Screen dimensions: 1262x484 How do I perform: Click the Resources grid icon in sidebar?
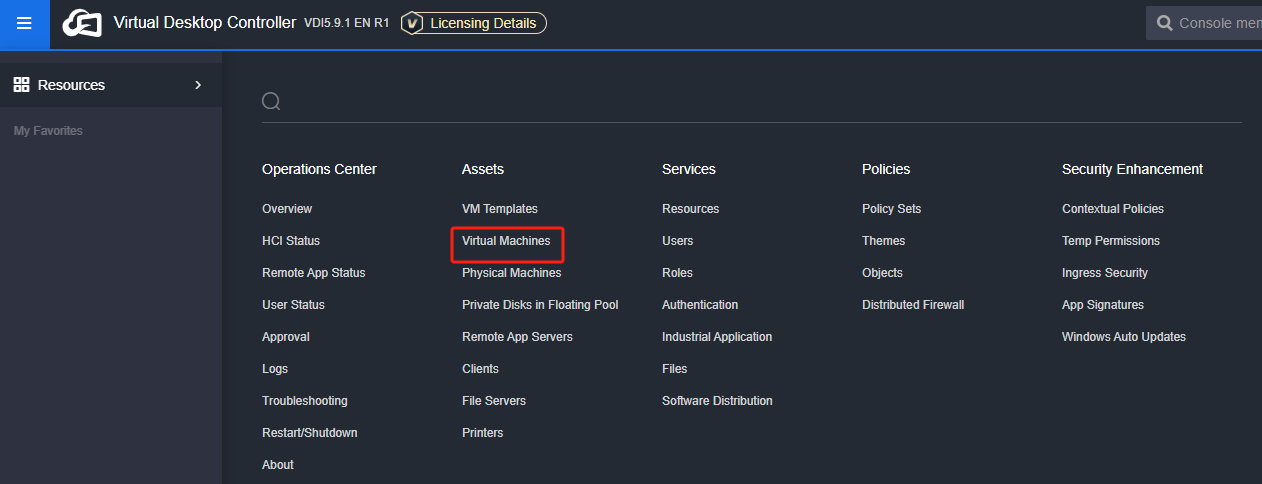click(x=21, y=85)
